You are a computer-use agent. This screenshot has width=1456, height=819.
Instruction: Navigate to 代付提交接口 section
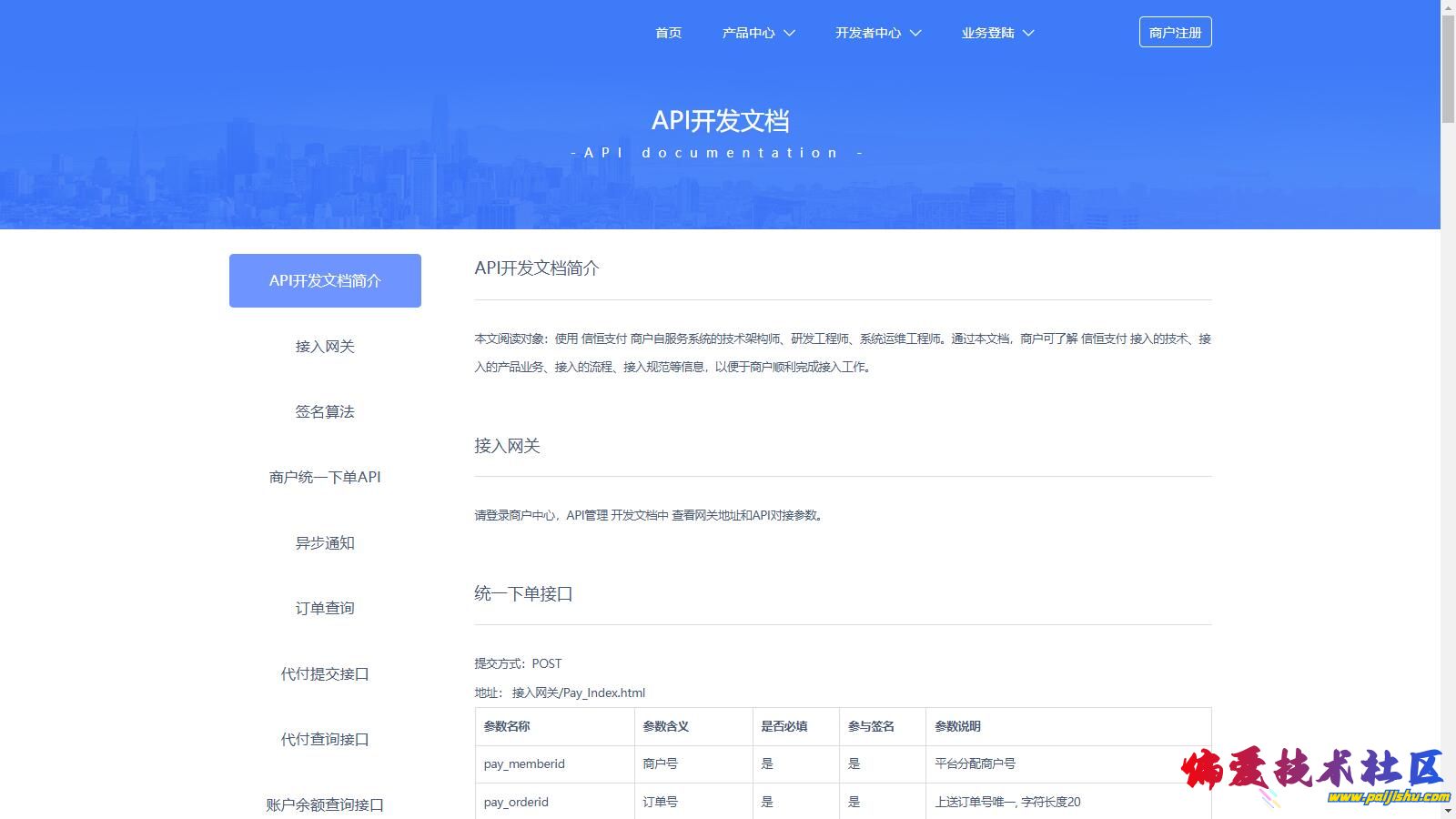pos(325,673)
